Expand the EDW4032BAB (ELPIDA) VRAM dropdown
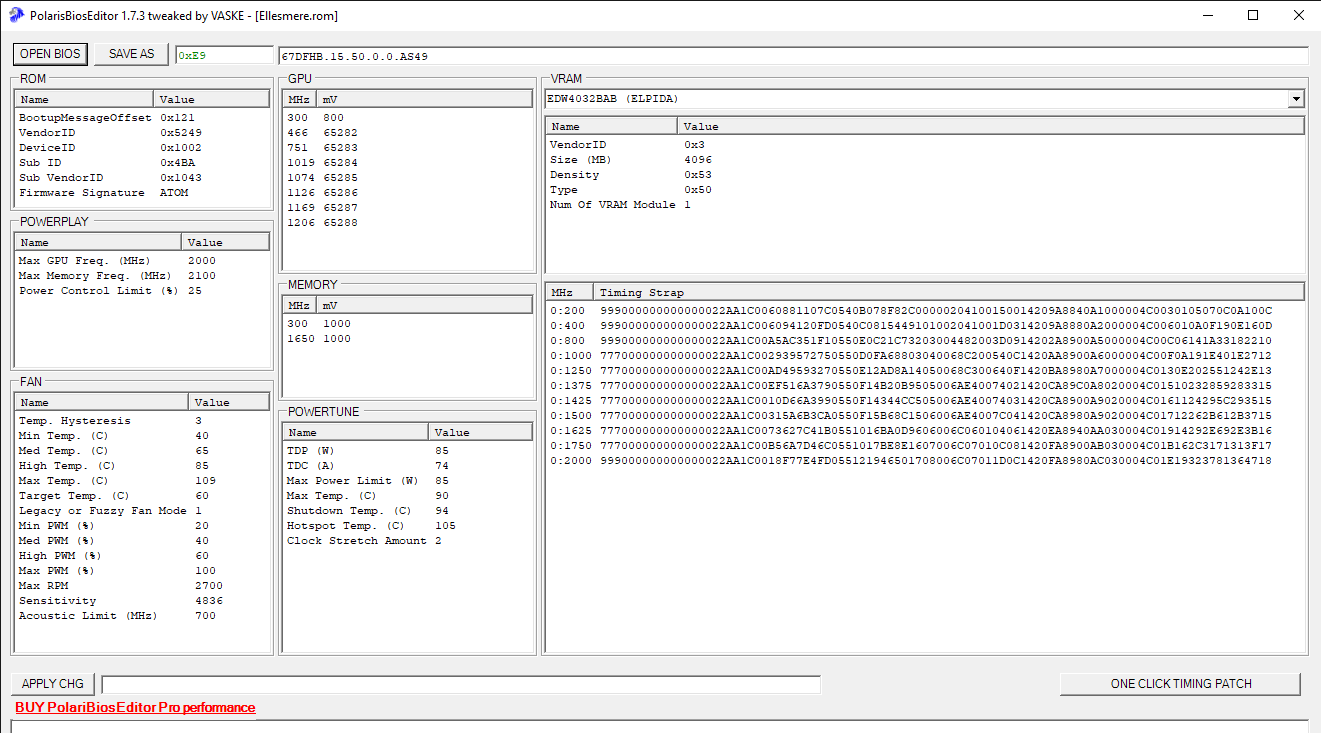Screen dimensions: 1321x733 coord(1296,99)
